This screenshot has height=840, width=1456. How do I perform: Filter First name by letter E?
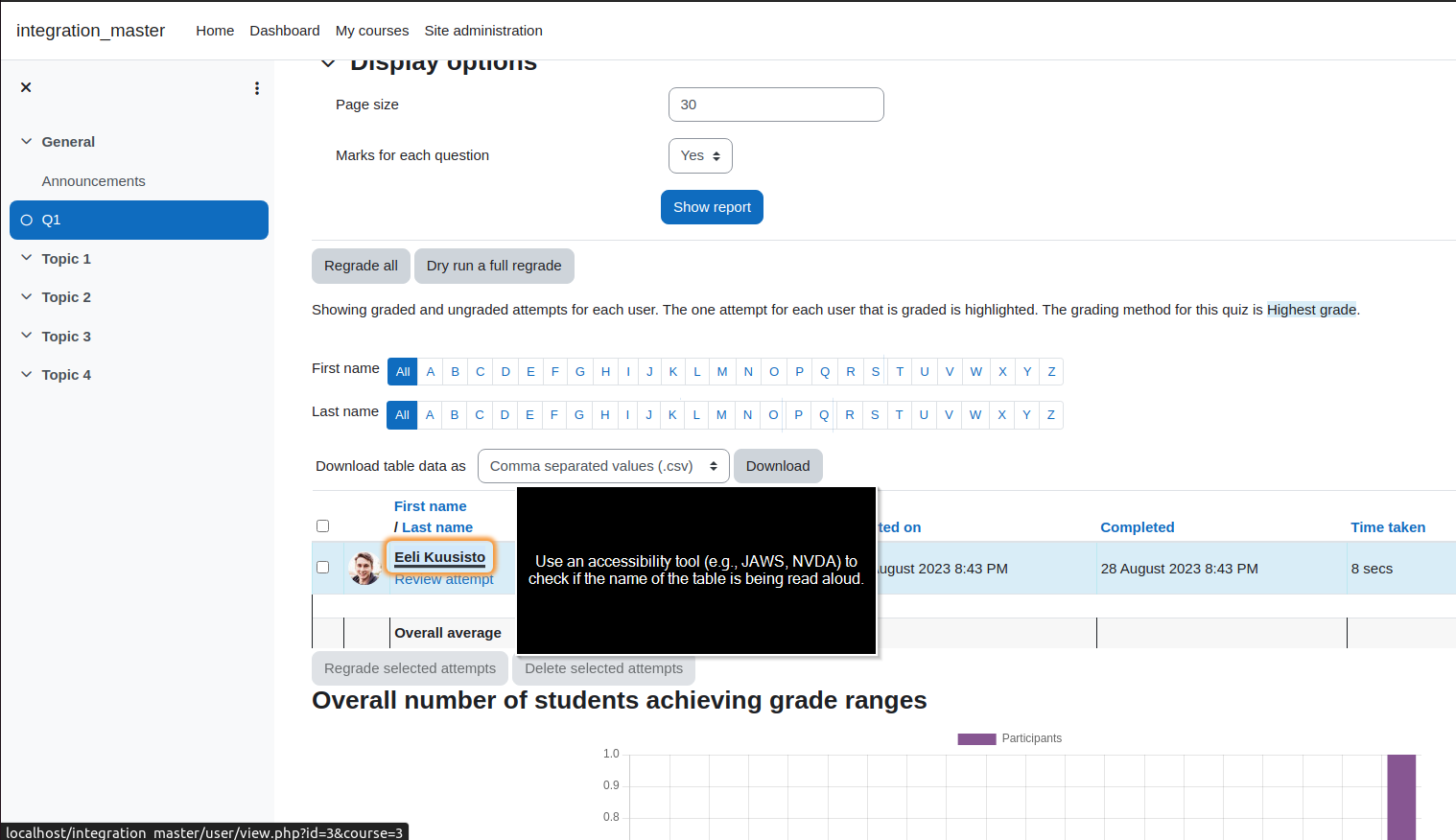point(530,372)
